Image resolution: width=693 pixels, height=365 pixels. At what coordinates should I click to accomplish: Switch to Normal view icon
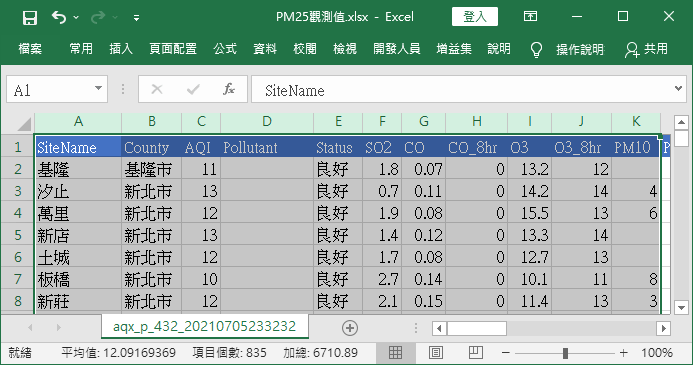coord(395,353)
